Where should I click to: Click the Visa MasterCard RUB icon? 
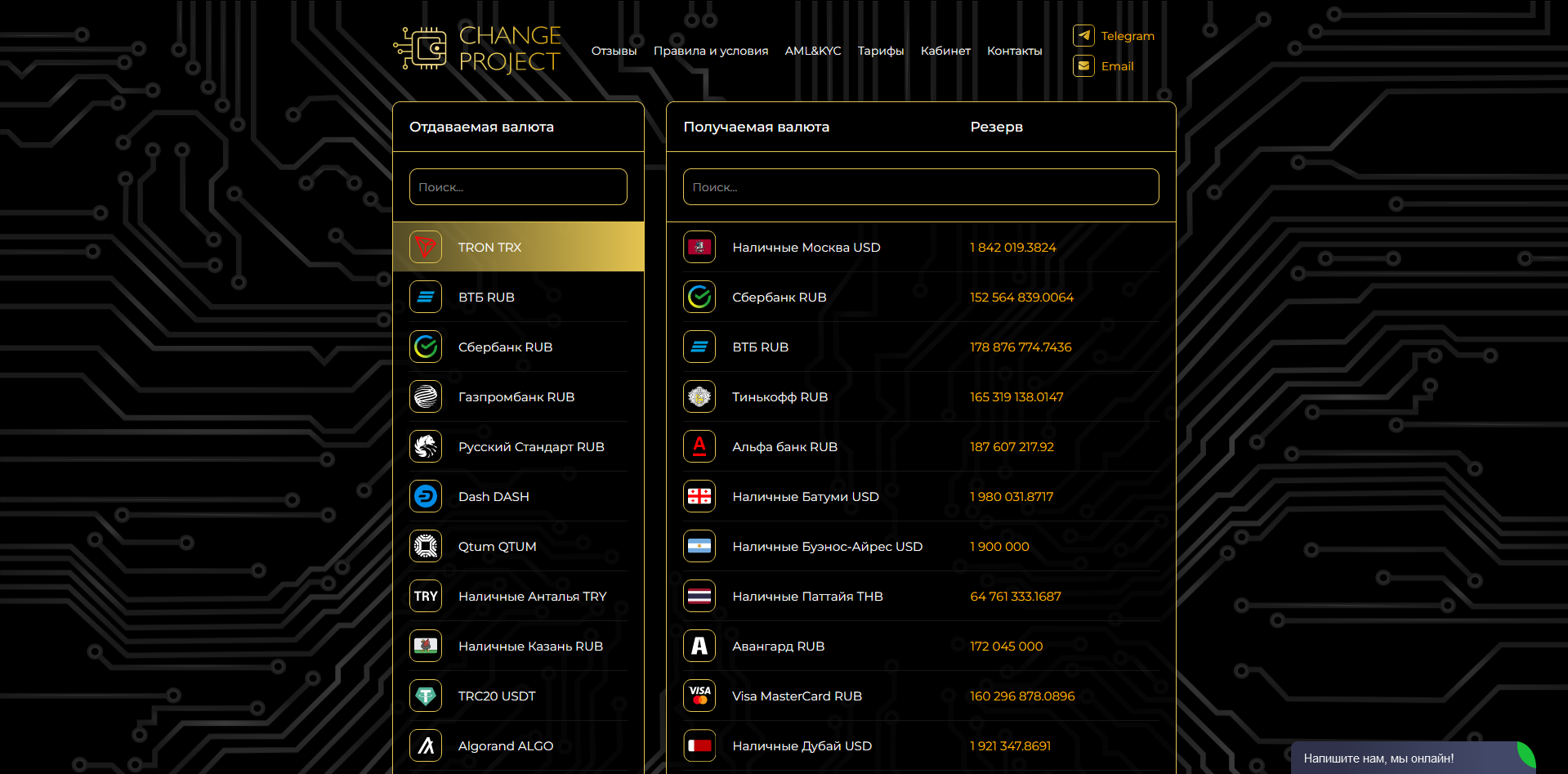pos(699,696)
